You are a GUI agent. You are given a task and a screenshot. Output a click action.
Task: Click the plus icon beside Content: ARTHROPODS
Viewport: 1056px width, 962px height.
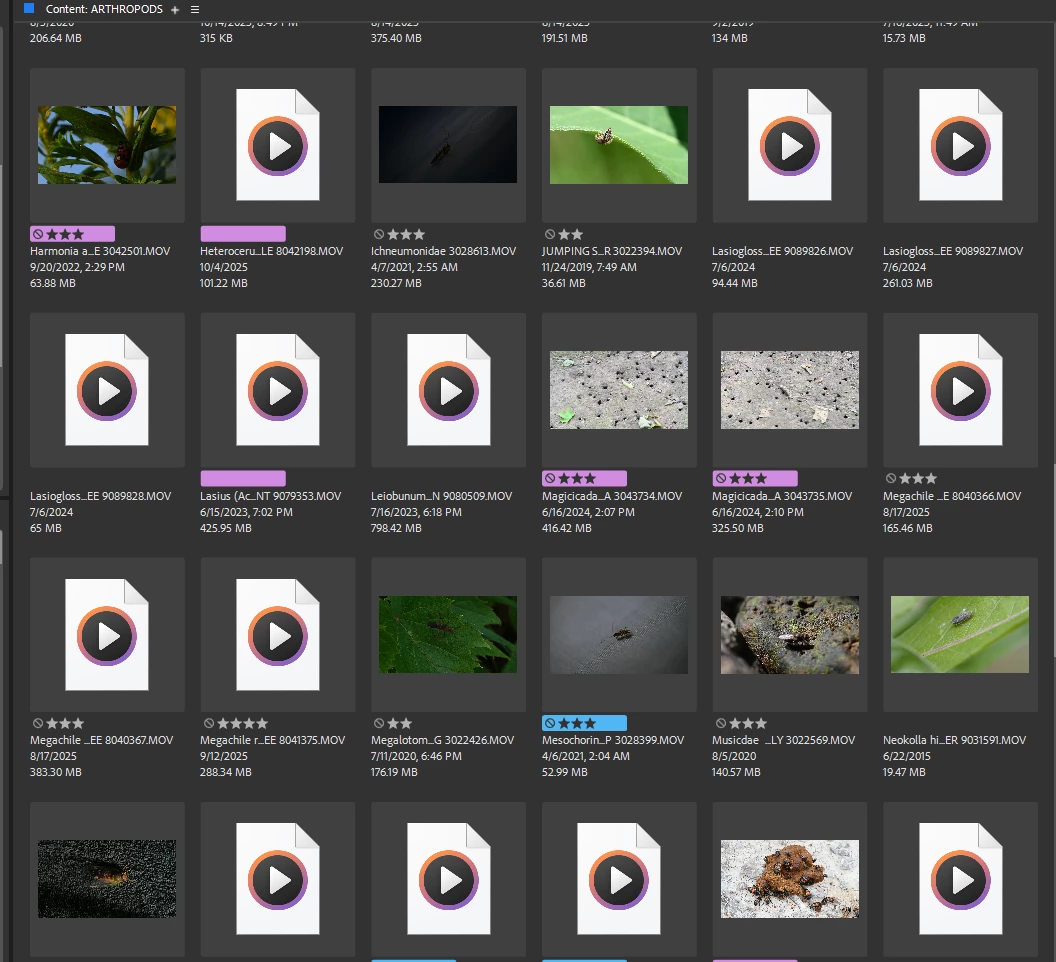pyautogui.click(x=175, y=9)
